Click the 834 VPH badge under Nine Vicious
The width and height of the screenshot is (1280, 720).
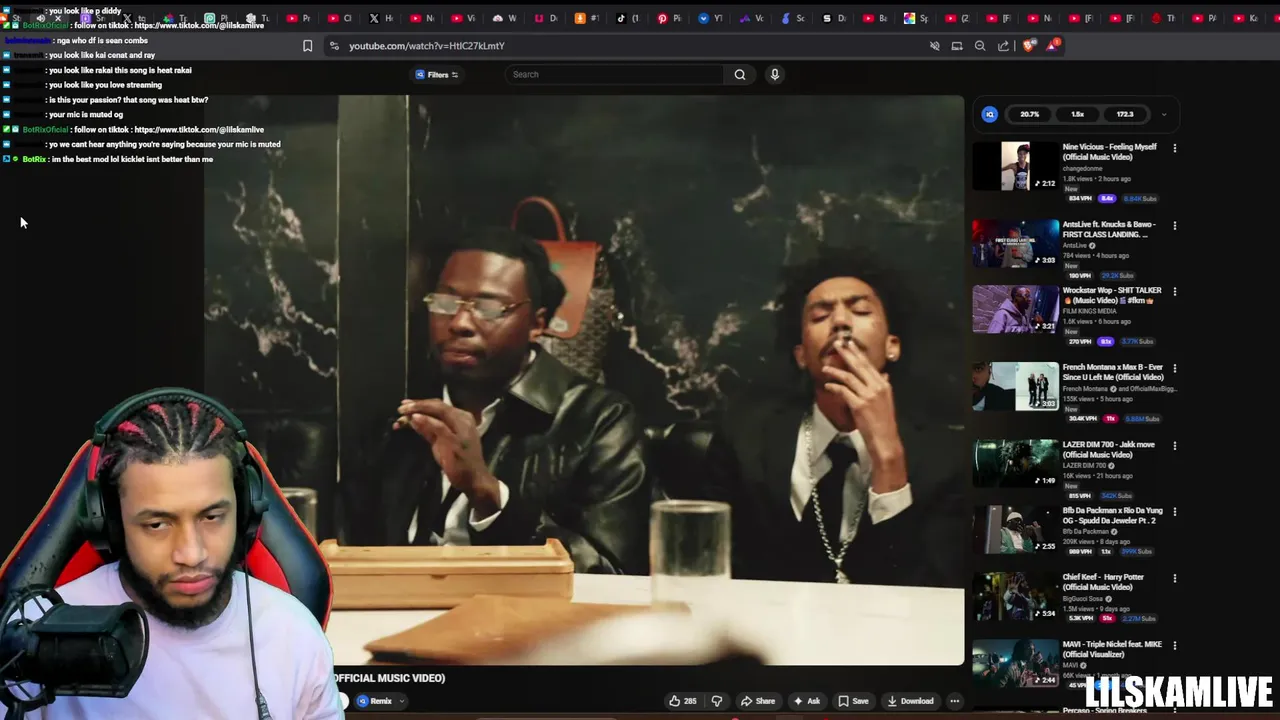tap(1080, 198)
